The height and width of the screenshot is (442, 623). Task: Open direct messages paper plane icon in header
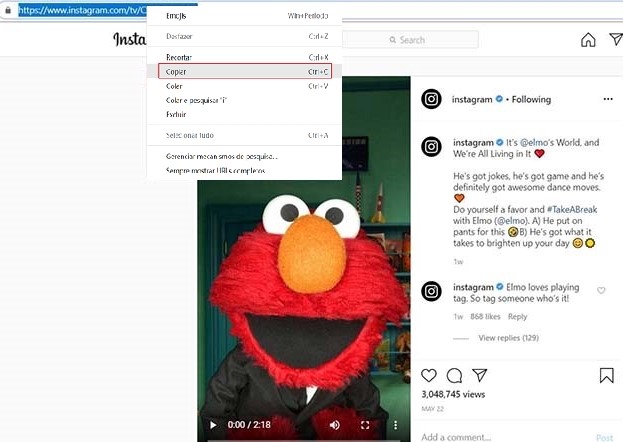point(616,39)
